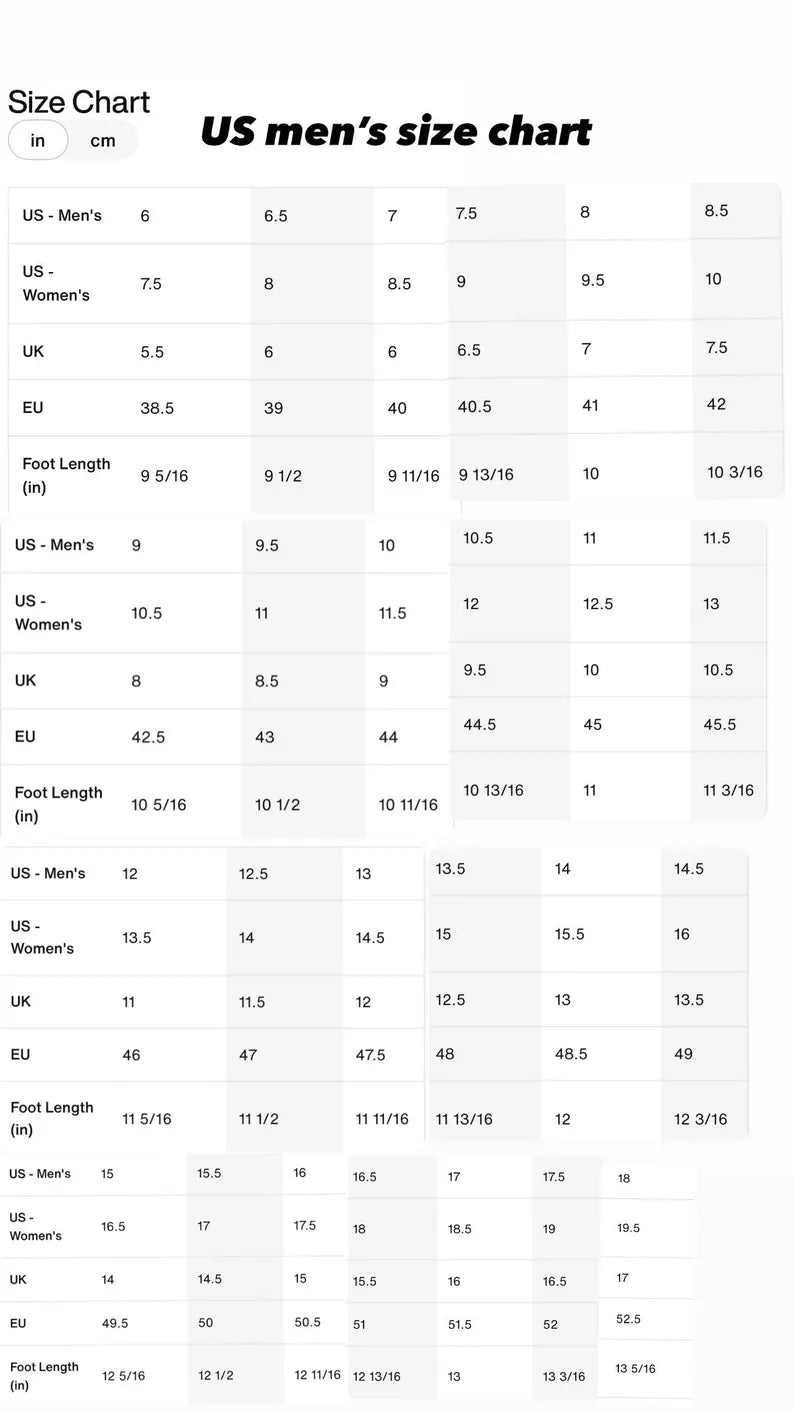Click EU size 47.5 cell

pos(383,1055)
